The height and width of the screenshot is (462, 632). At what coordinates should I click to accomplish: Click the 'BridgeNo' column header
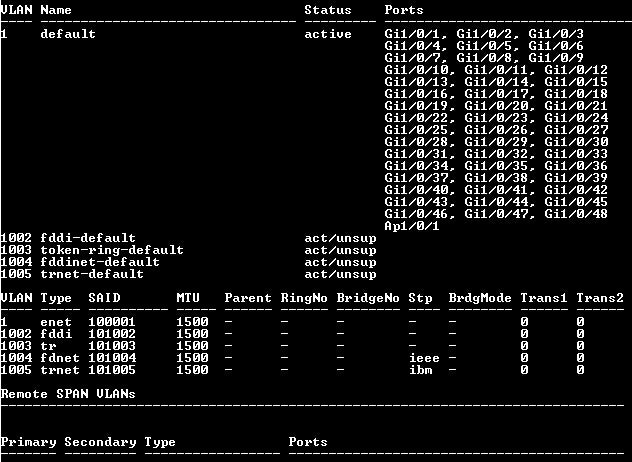(x=368, y=298)
